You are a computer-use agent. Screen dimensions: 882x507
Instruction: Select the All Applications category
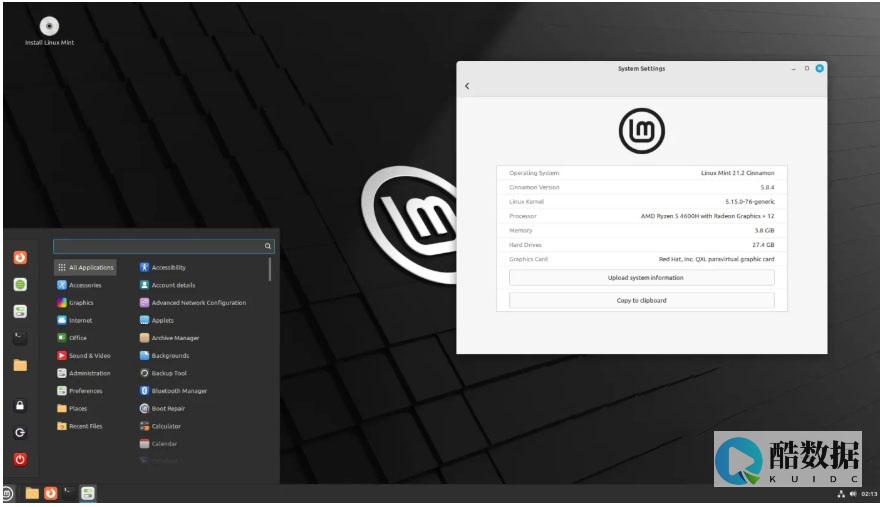click(x=86, y=267)
